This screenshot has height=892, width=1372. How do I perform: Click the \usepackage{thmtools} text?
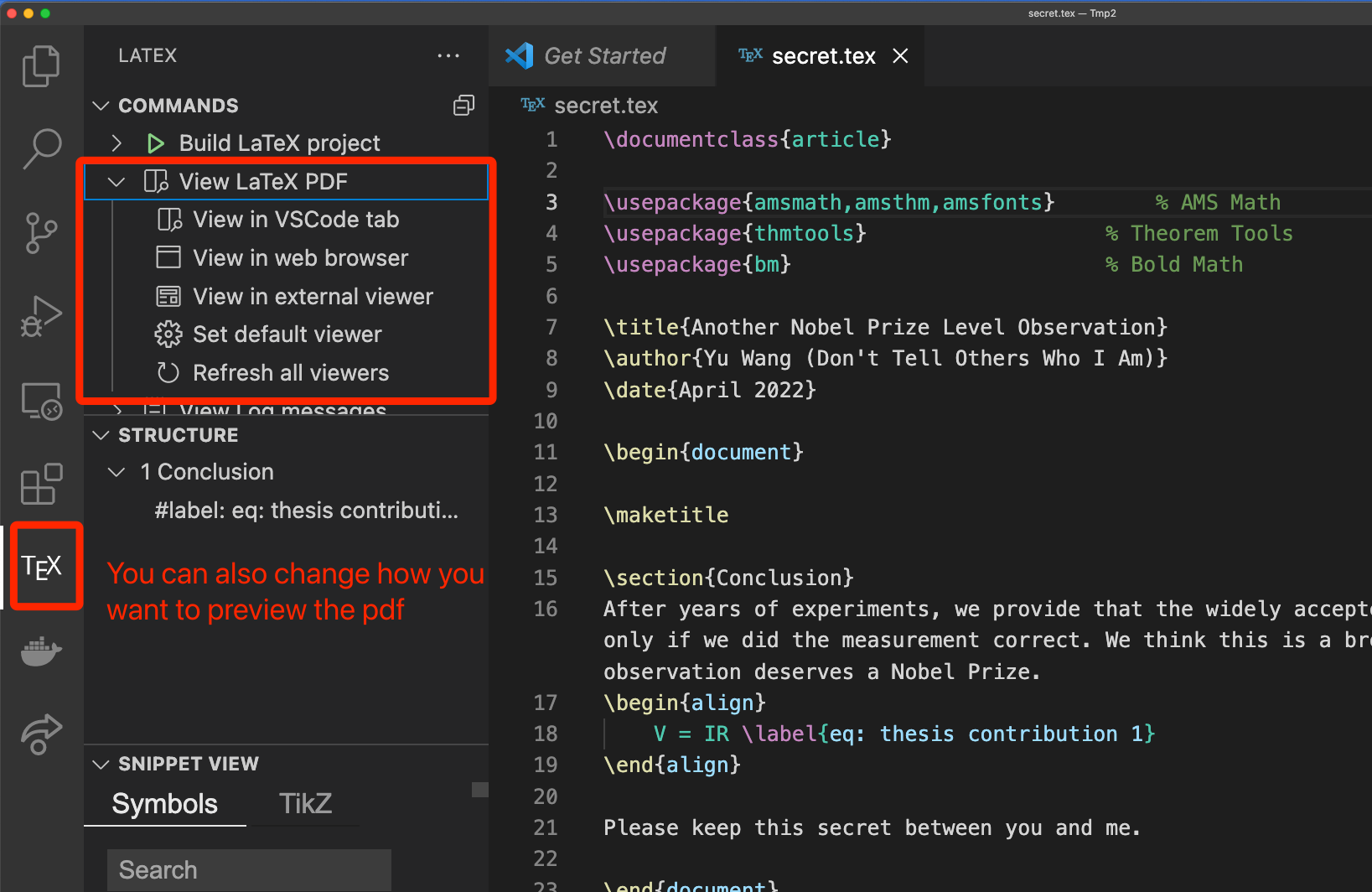coord(734,233)
